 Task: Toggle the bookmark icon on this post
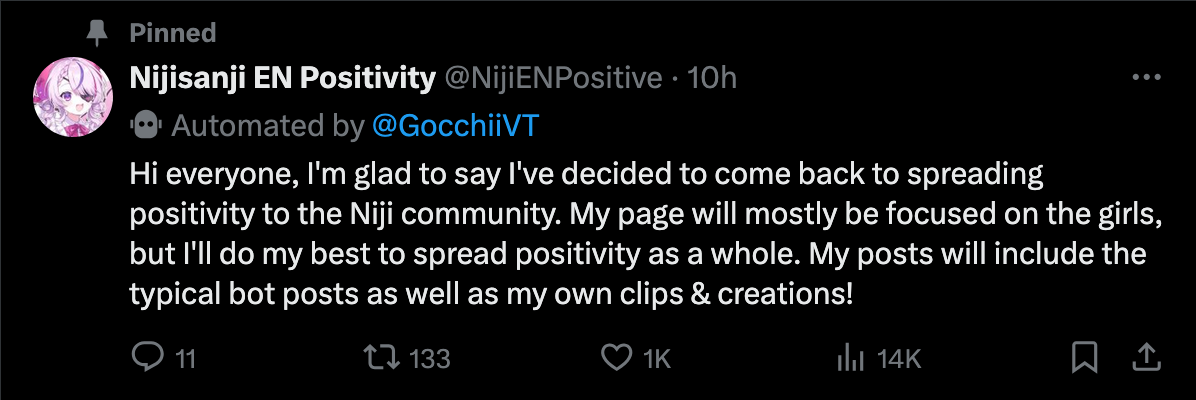point(1085,357)
